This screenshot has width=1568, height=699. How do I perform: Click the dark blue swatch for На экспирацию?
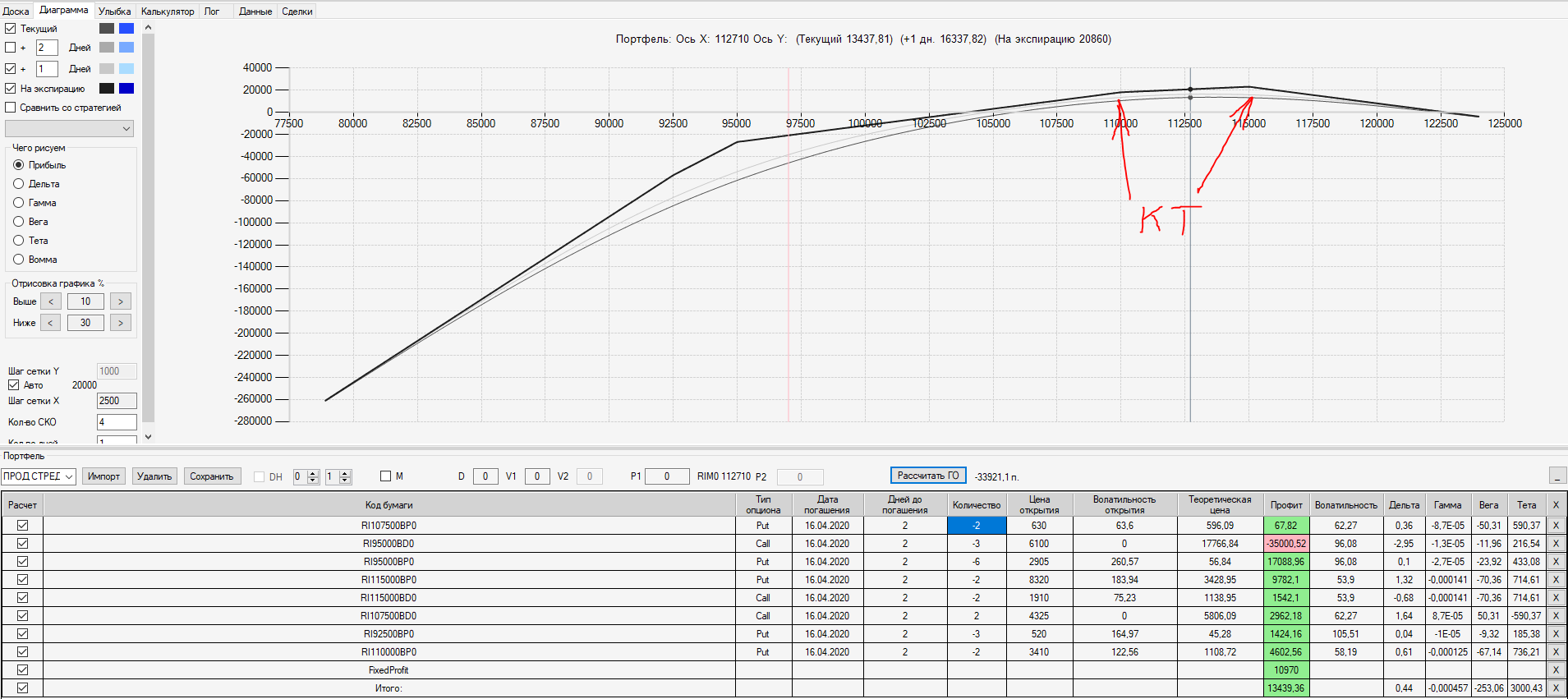(126, 88)
